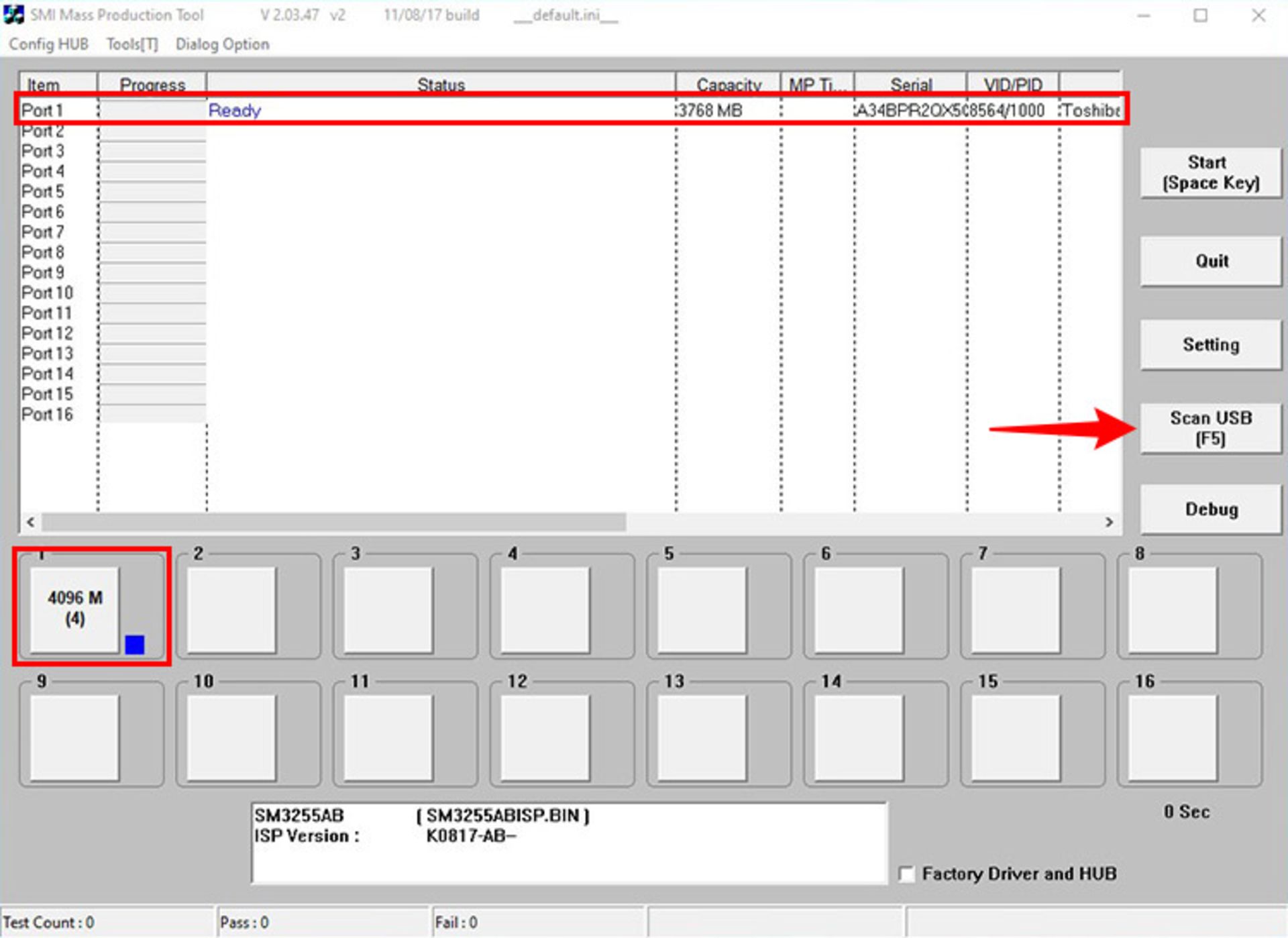Open the Config HUB menu

48,44
